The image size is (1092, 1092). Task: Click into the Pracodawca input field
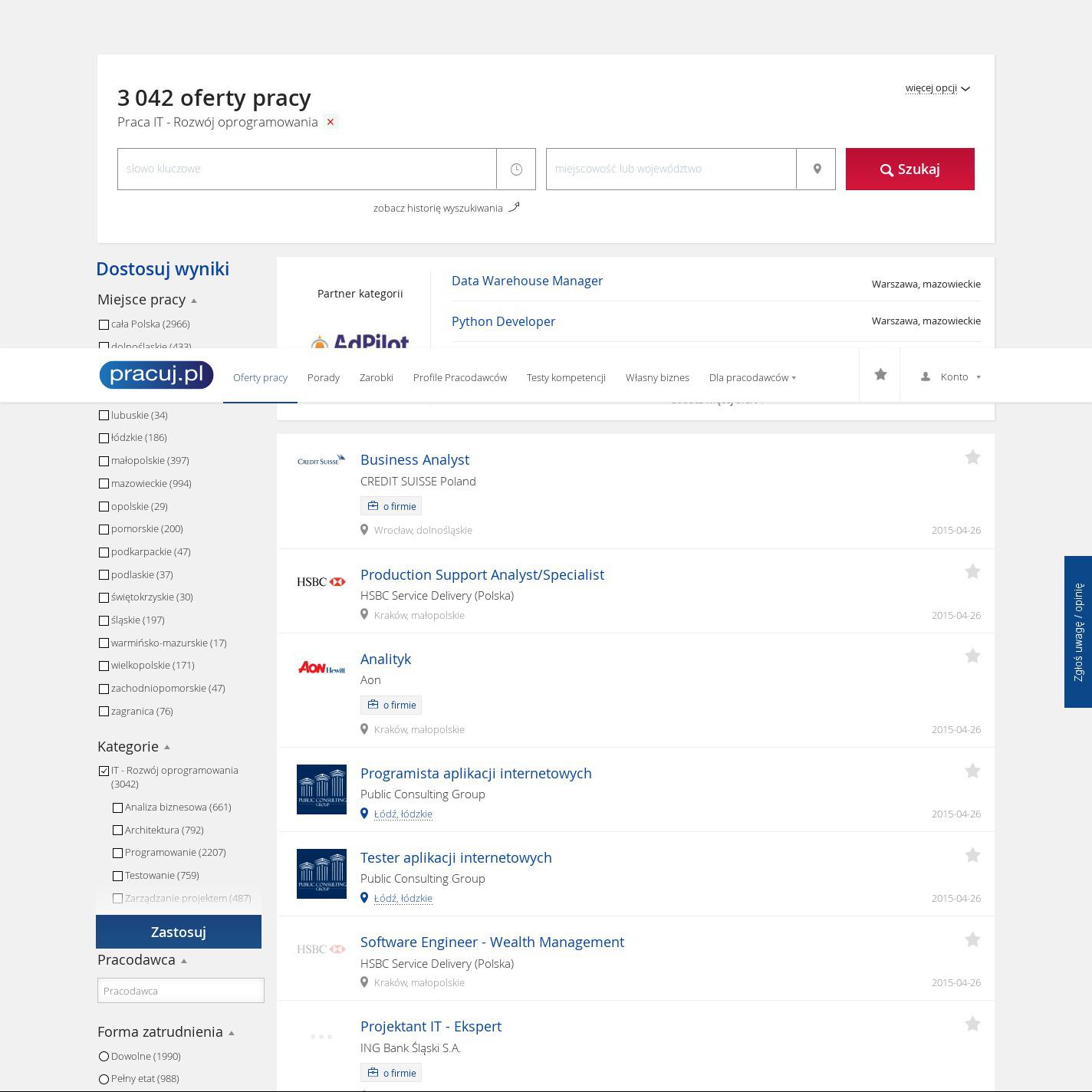tap(180, 991)
